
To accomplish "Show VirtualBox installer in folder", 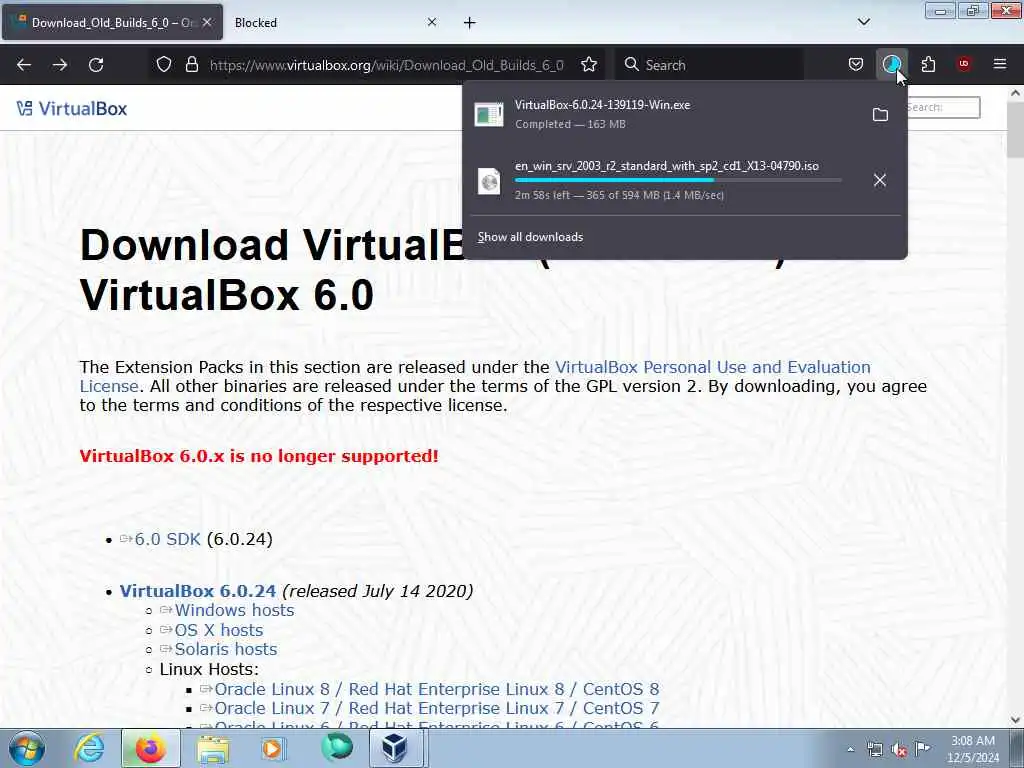I will click(x=880, y=115).
